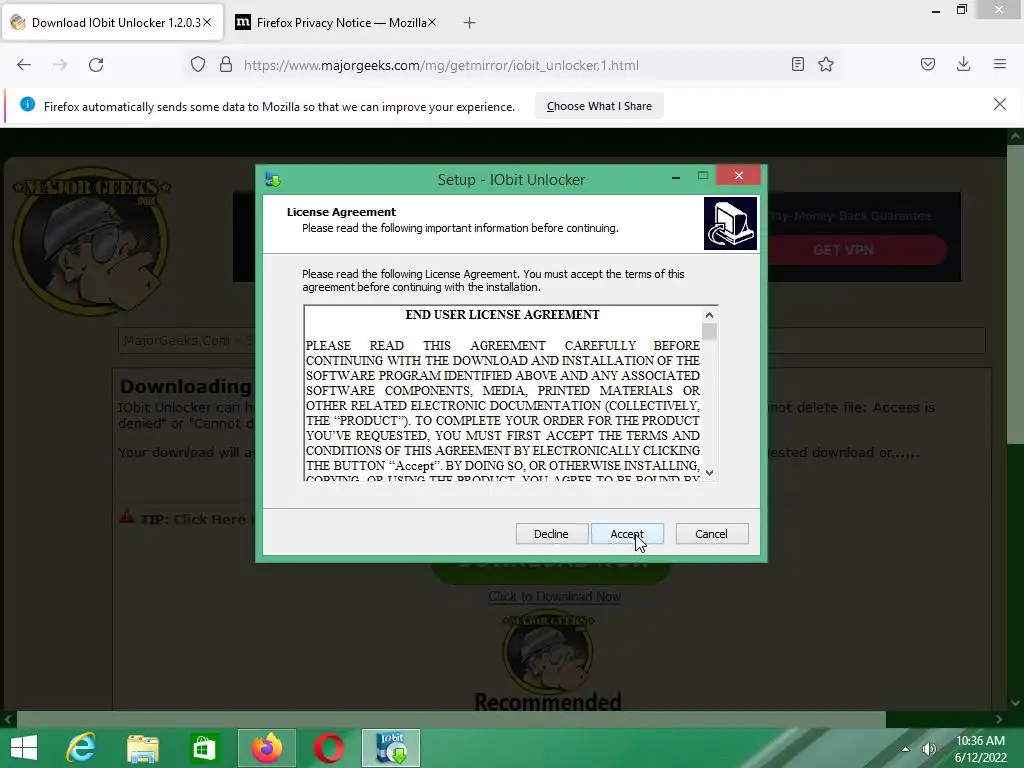View site security padlock info
Viewport: 1024px width, 768px height.
[226, 65]
